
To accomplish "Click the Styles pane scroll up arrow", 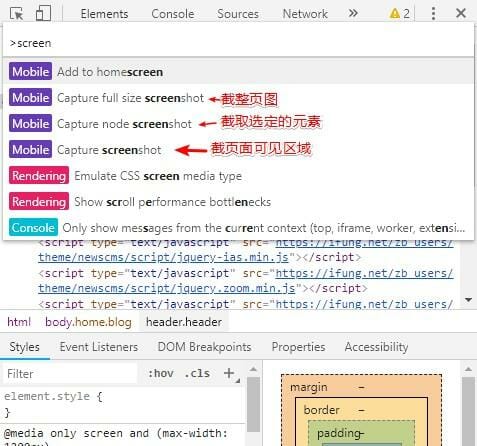I will [254, 369].
